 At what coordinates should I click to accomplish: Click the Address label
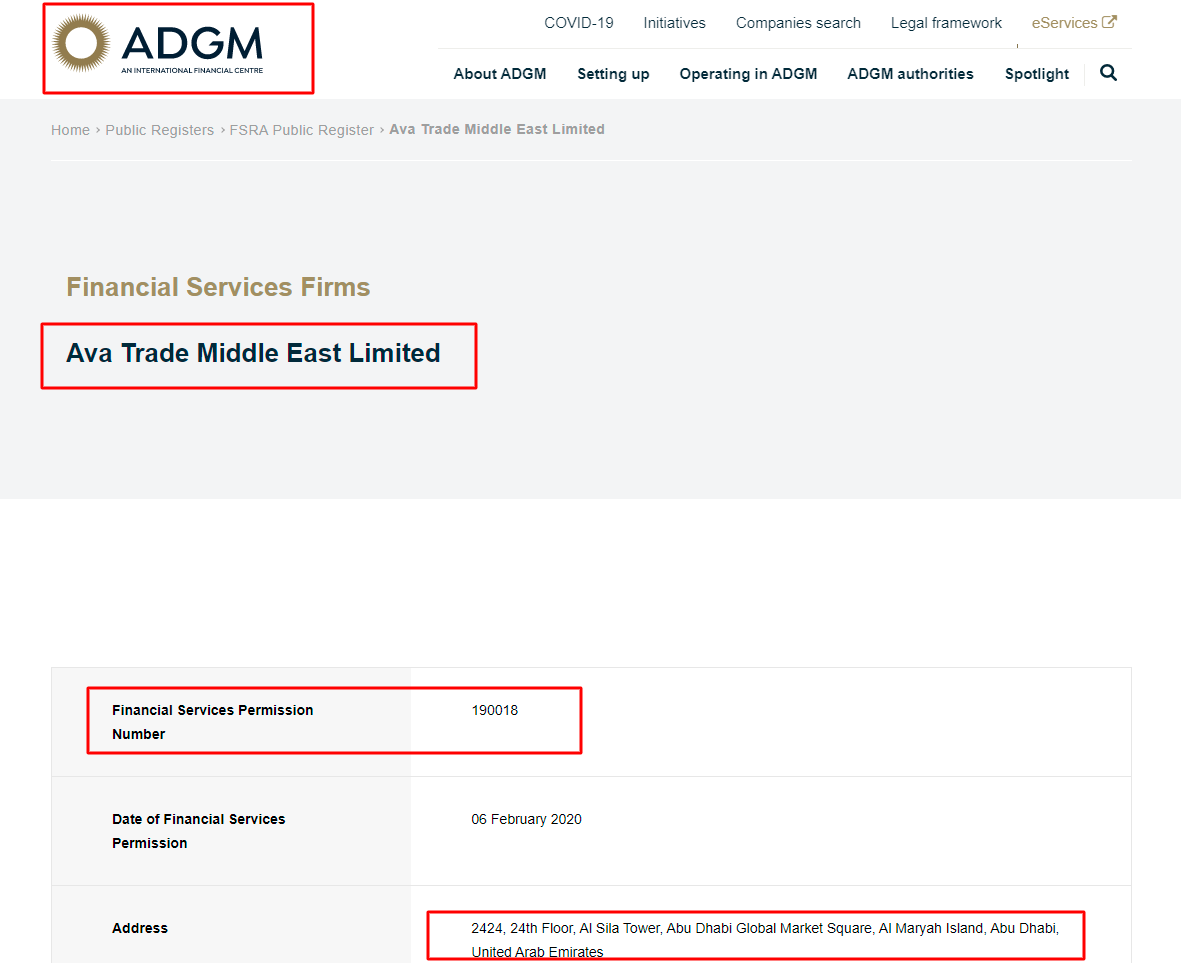[140, 928]
